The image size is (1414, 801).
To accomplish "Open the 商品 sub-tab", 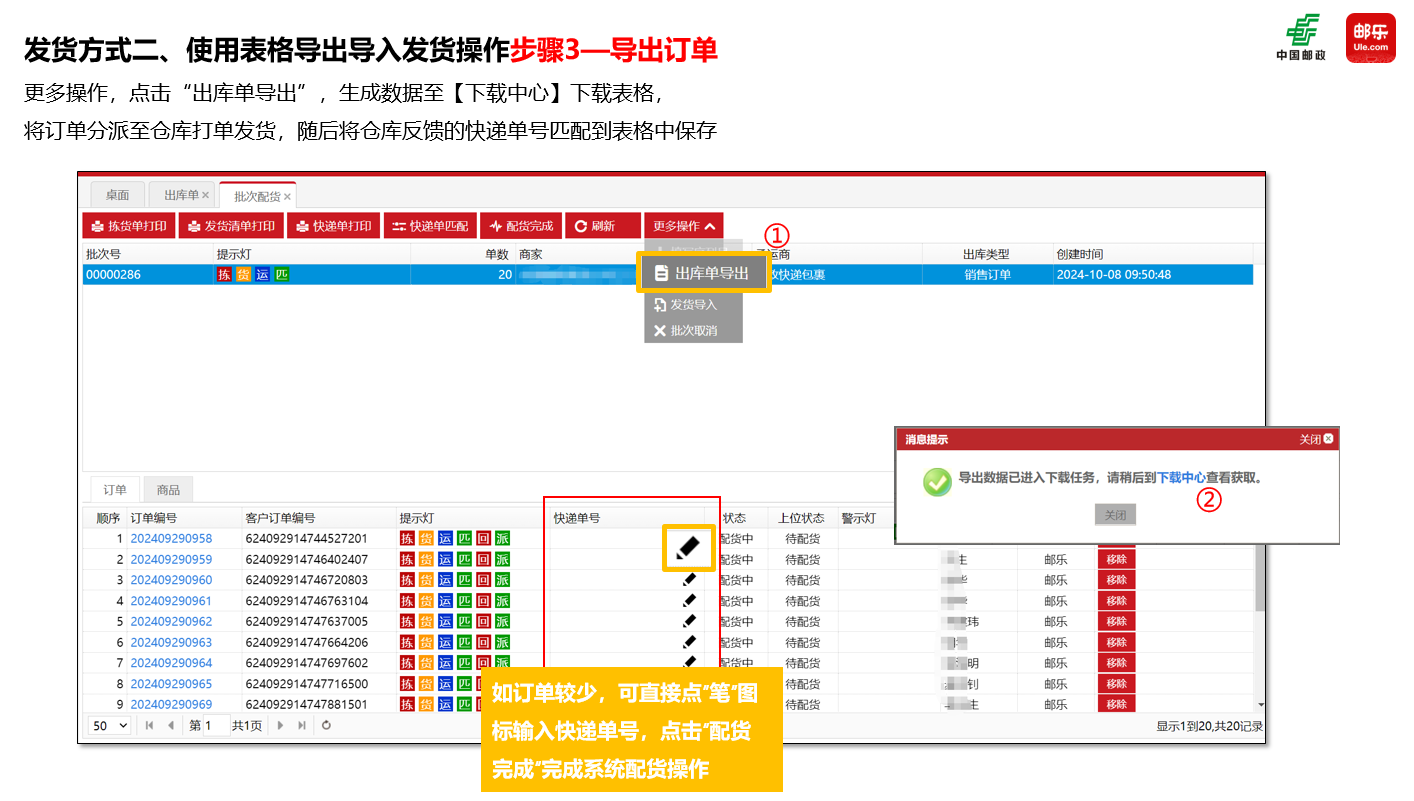I will click(168, 490).
